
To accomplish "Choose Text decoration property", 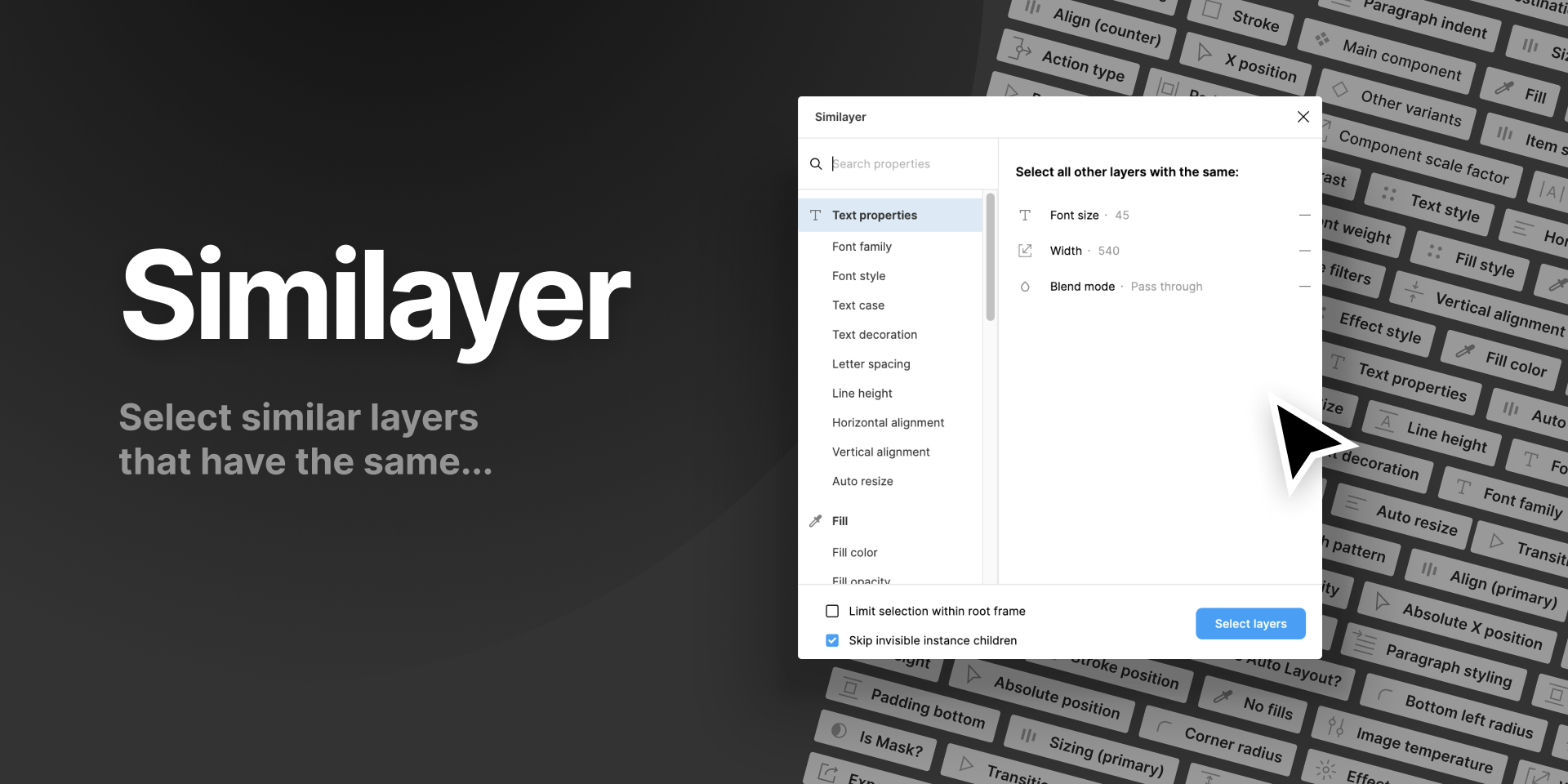I will point(874,335).
